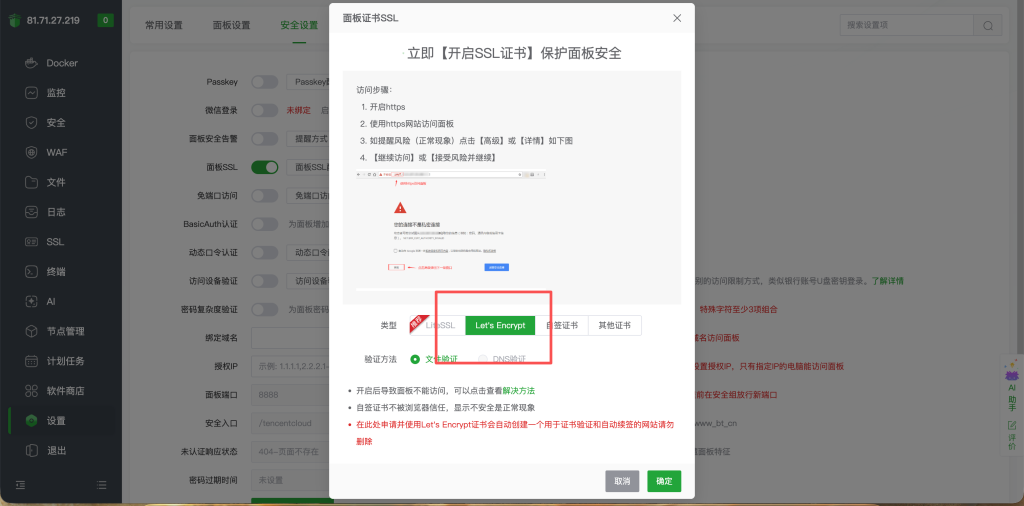Open the 了解详情 link

coord(887,281)
